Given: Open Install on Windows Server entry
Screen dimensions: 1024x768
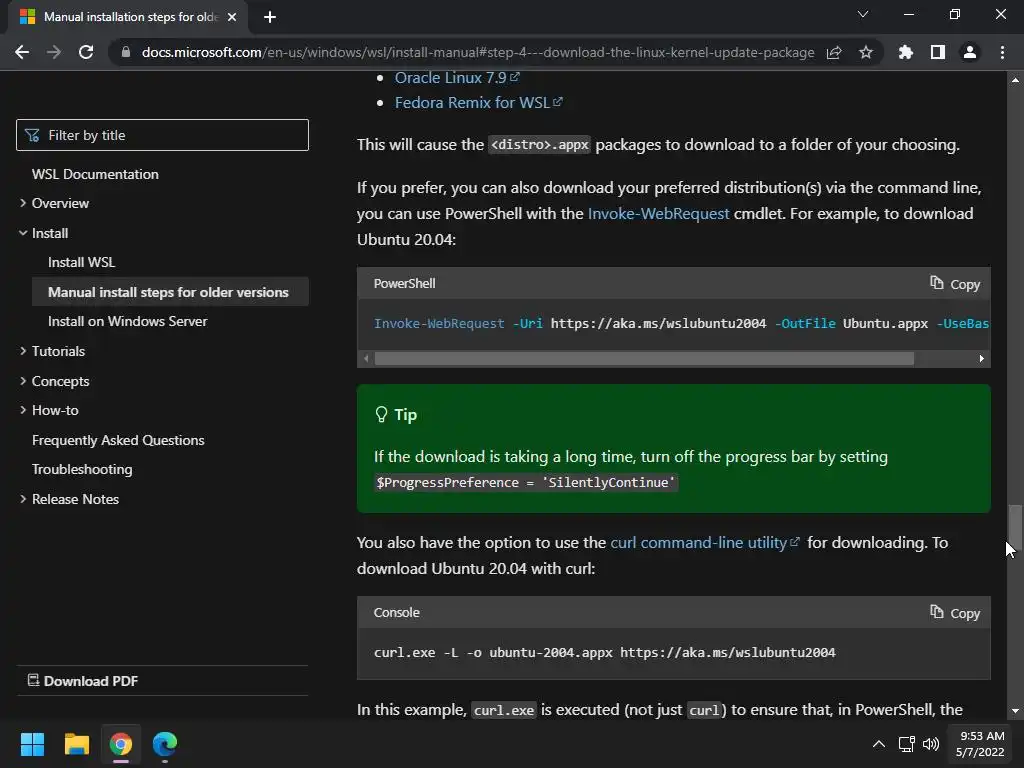Looking at the screenshot, I should tap(127, 321).
